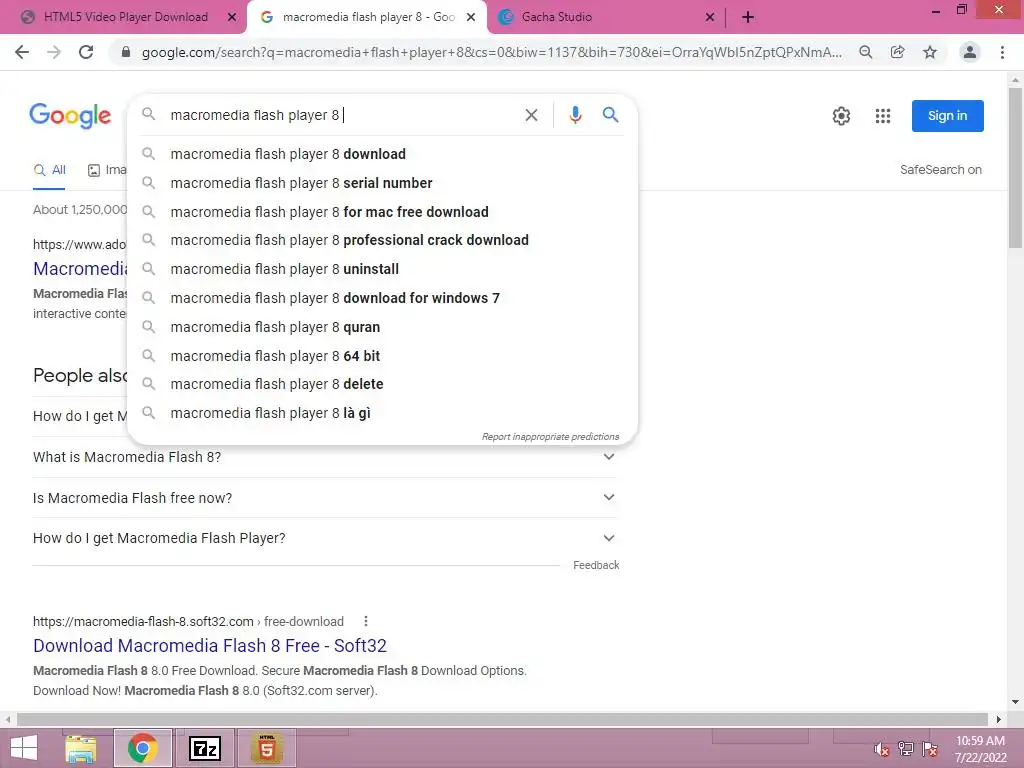Viewport: 1024px width, 768px height.
Task: Click the horizontal scrollbar at page bottom
Action: coord(502,720)
